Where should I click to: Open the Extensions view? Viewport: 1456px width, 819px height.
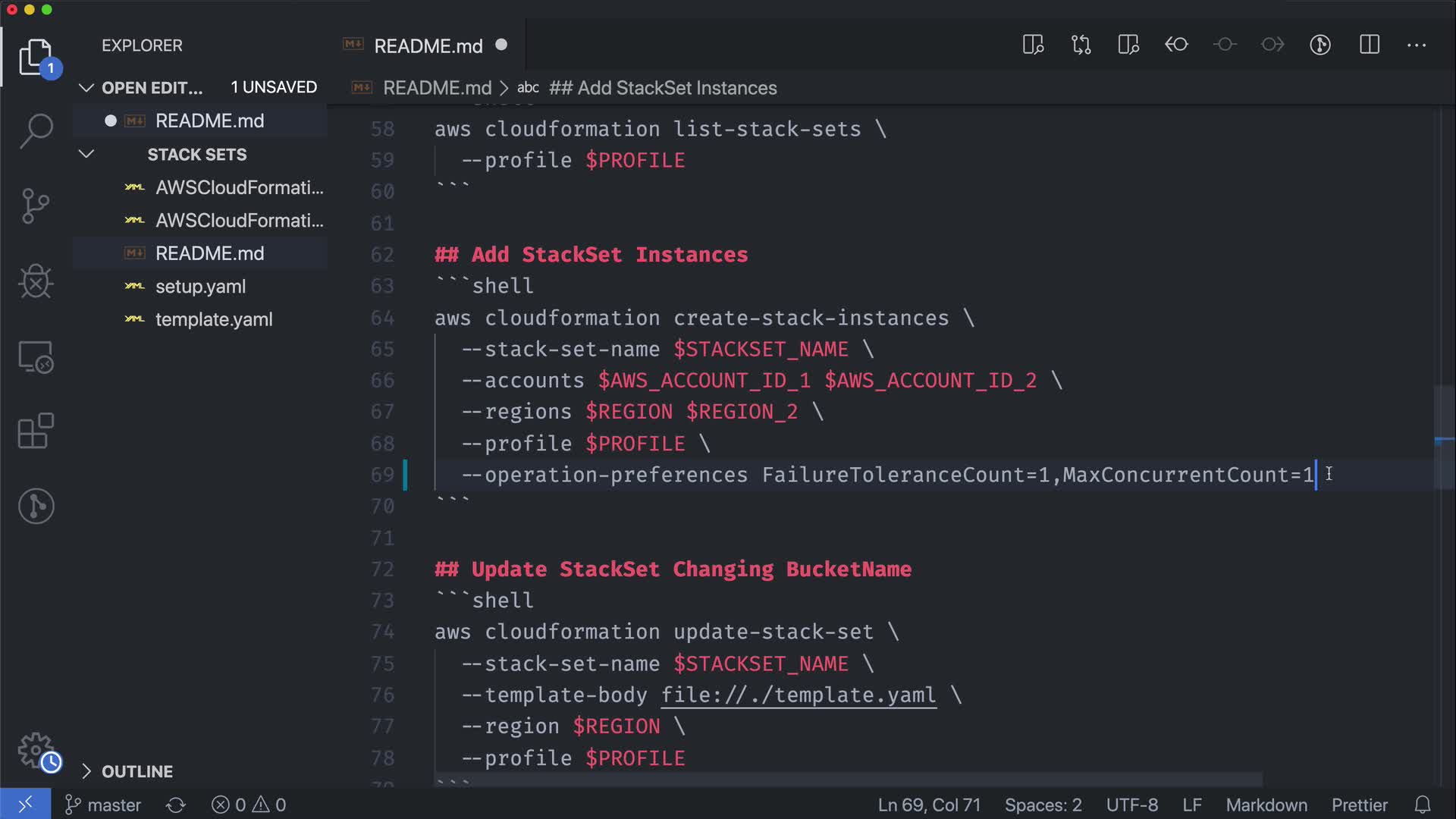[x=36, y=431]
